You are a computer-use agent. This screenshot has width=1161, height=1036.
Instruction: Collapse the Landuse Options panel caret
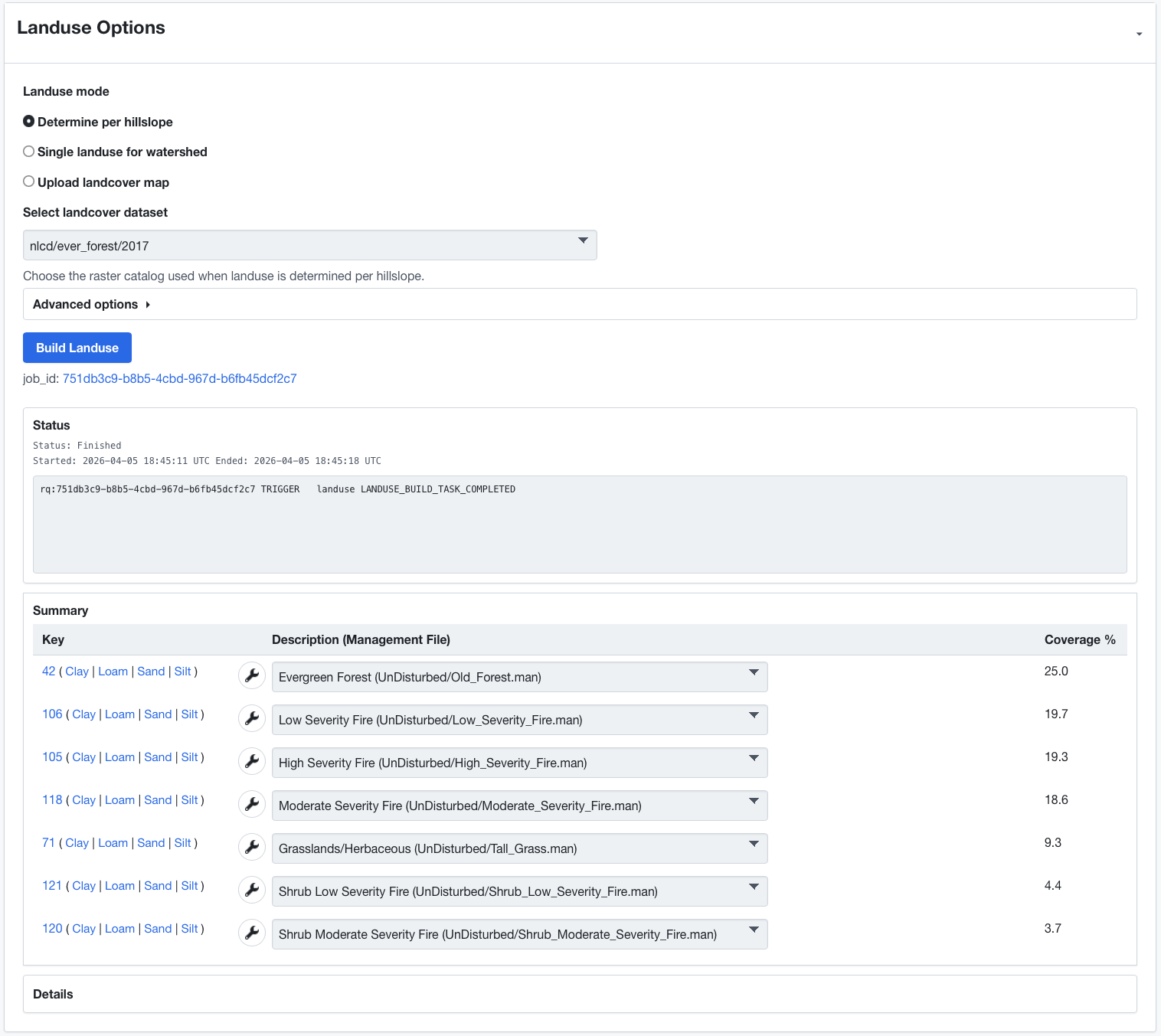(x=1139, y=34)
